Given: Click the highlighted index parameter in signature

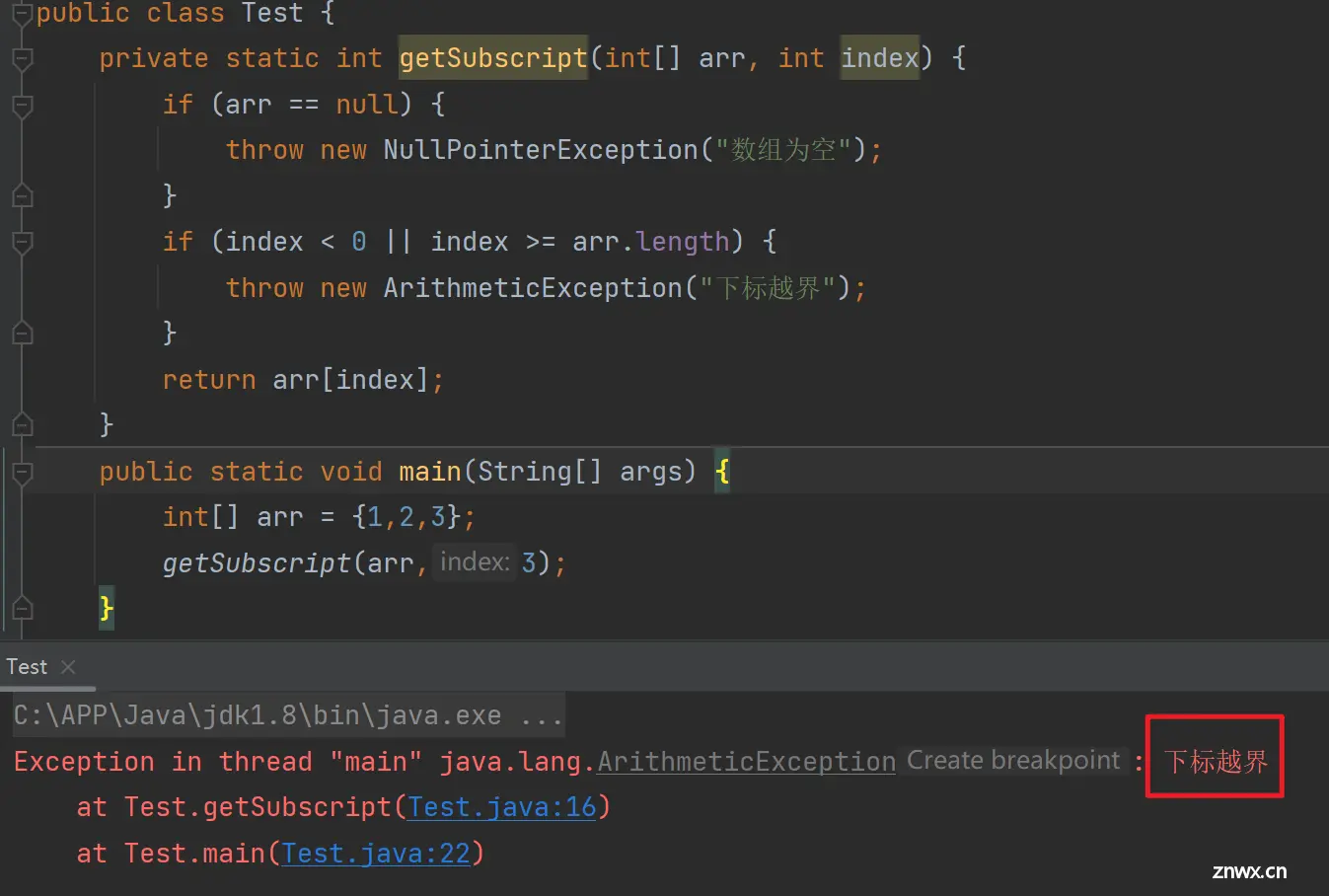Looking at the screenshot, I should click(880, 58).
